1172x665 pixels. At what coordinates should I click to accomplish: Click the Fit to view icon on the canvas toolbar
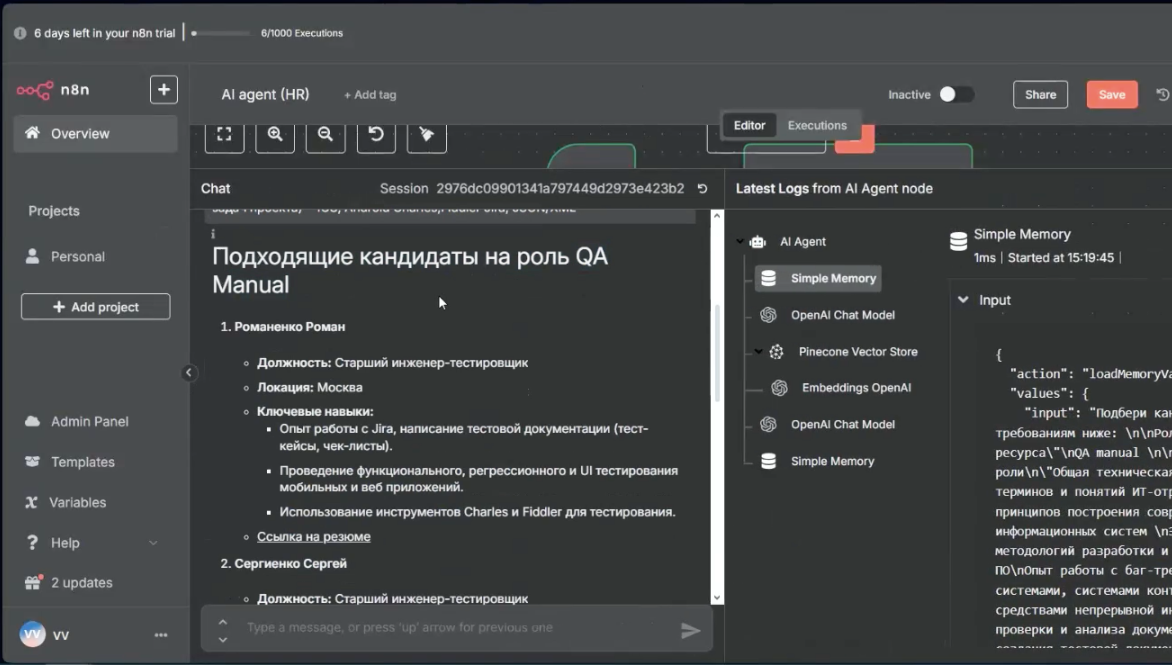point(224,136)
